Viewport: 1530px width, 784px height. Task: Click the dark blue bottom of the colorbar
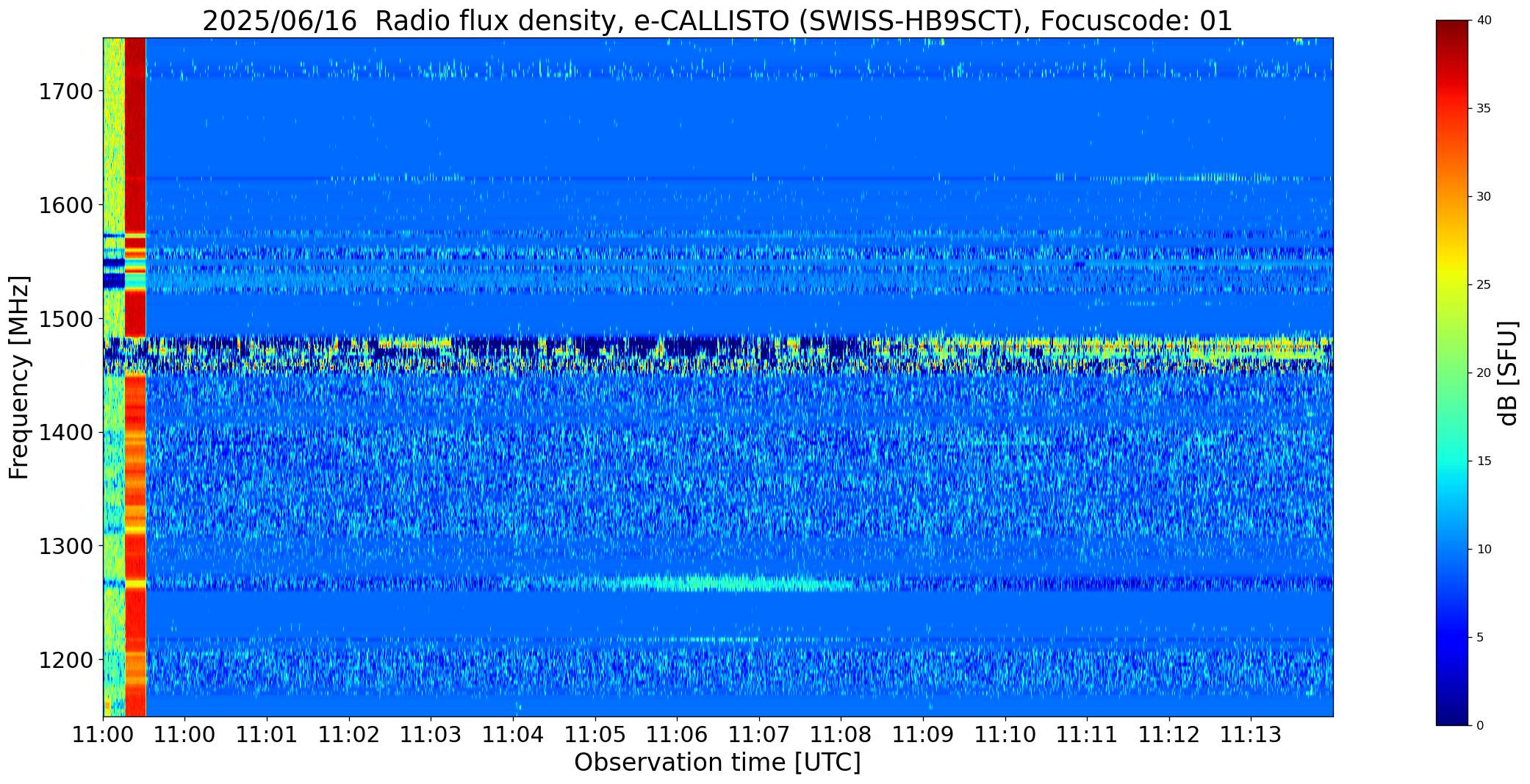coord(1454,716)
